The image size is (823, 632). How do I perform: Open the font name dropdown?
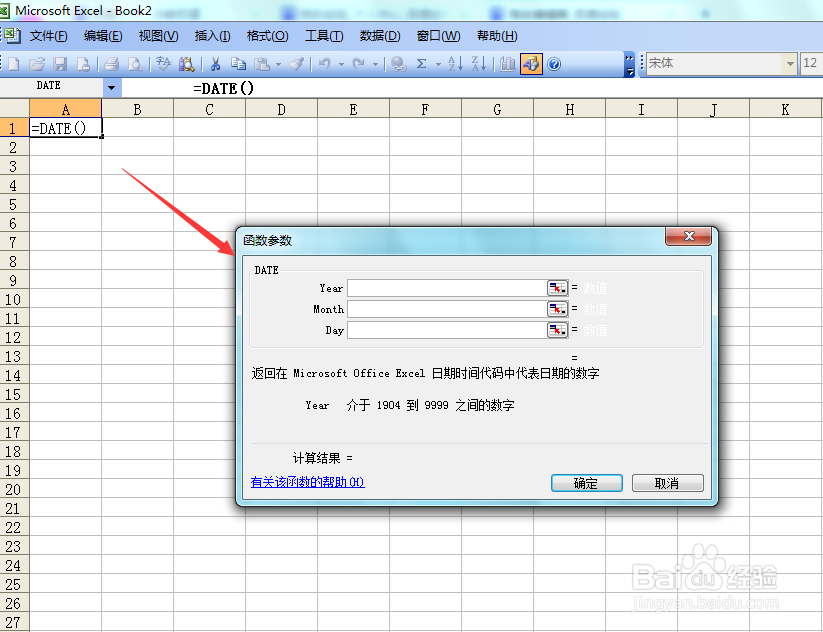(789, 64)
